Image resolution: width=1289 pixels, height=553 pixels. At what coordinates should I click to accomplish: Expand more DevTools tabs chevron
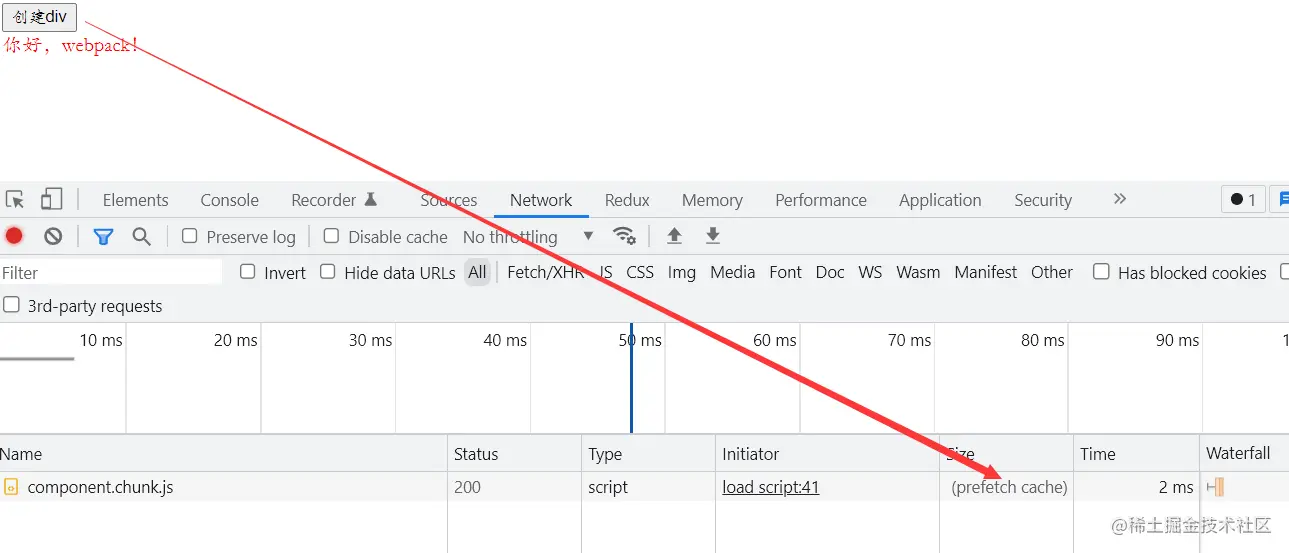pos(1119,199)
